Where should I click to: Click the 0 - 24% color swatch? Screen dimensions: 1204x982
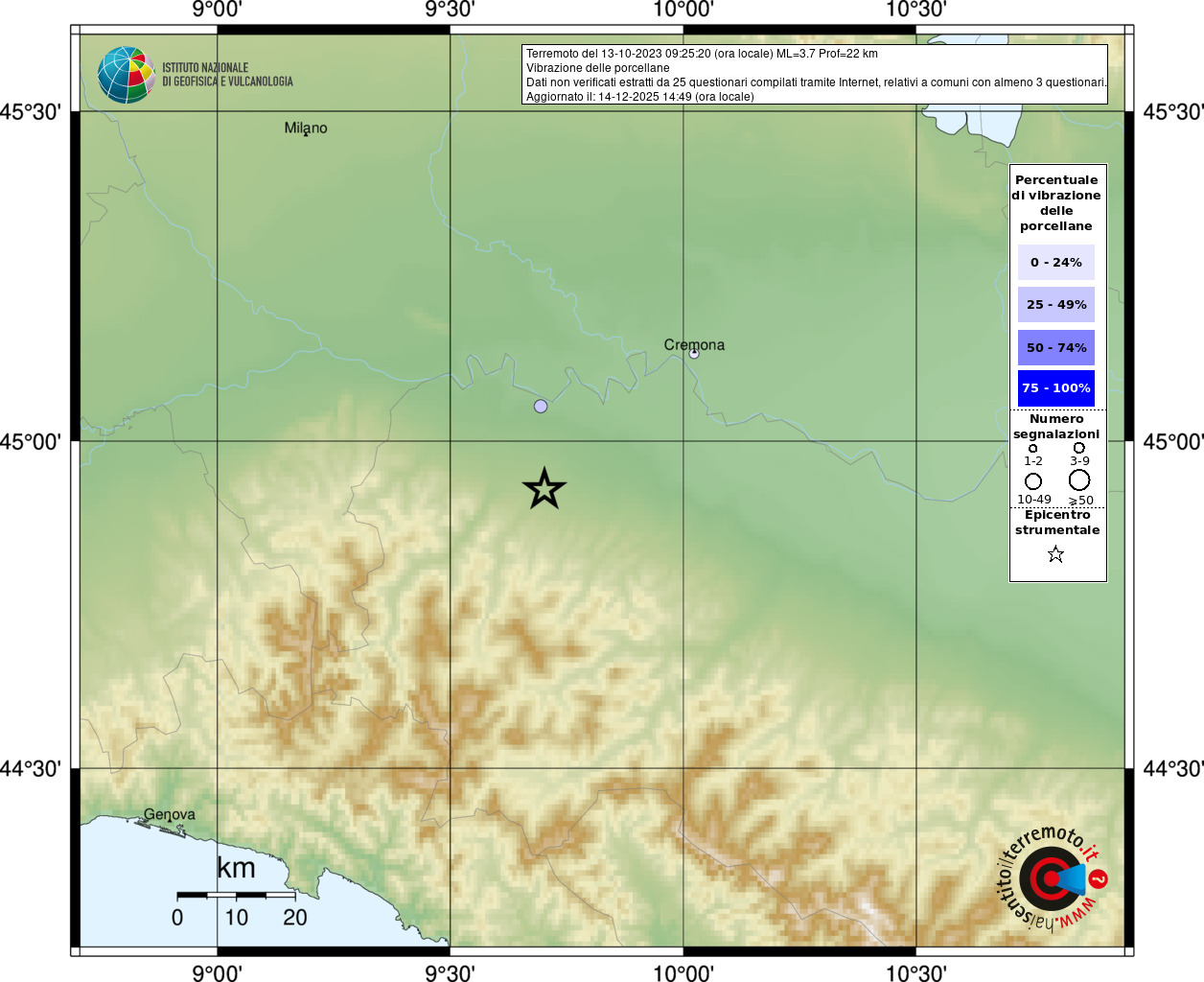(1056, 262)
